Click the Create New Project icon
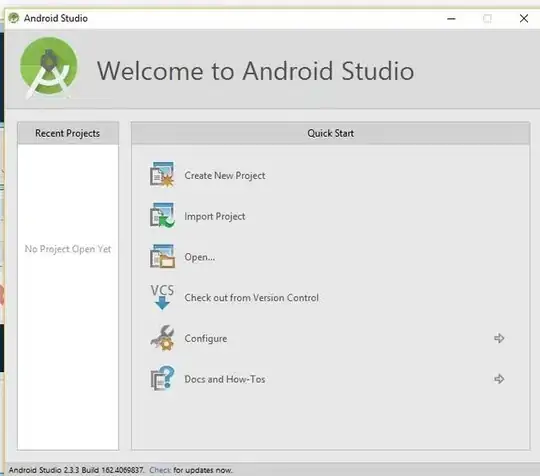The width and height of the screenshot is (540, 476). 162,175
